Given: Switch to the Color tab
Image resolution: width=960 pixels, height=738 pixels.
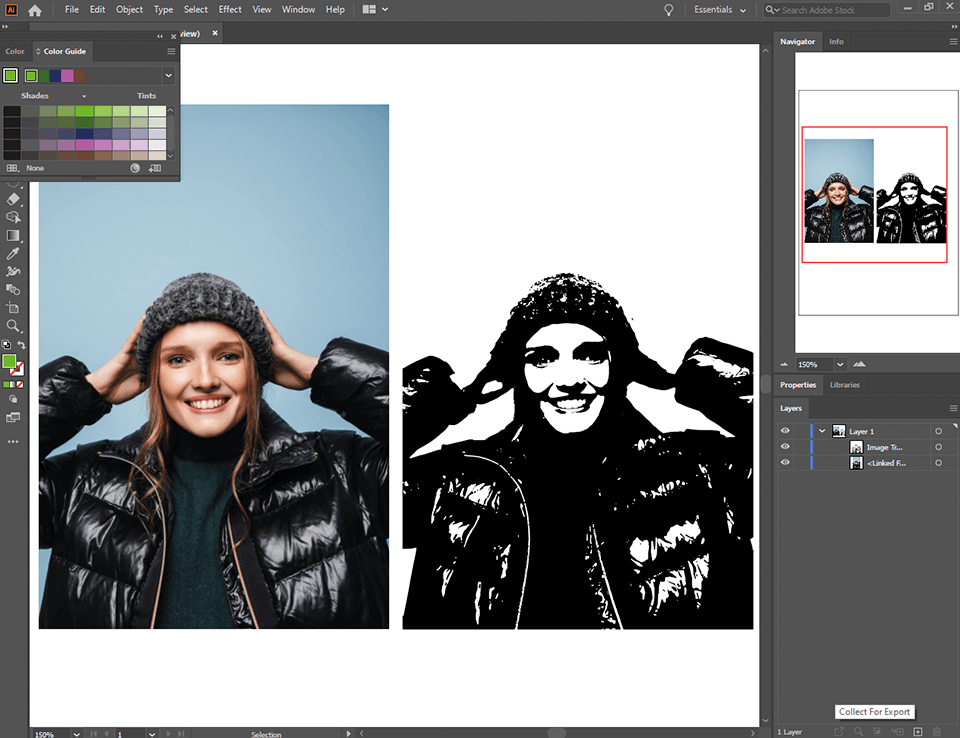Looking at the screenshot, I should click(x=15, y=51).
